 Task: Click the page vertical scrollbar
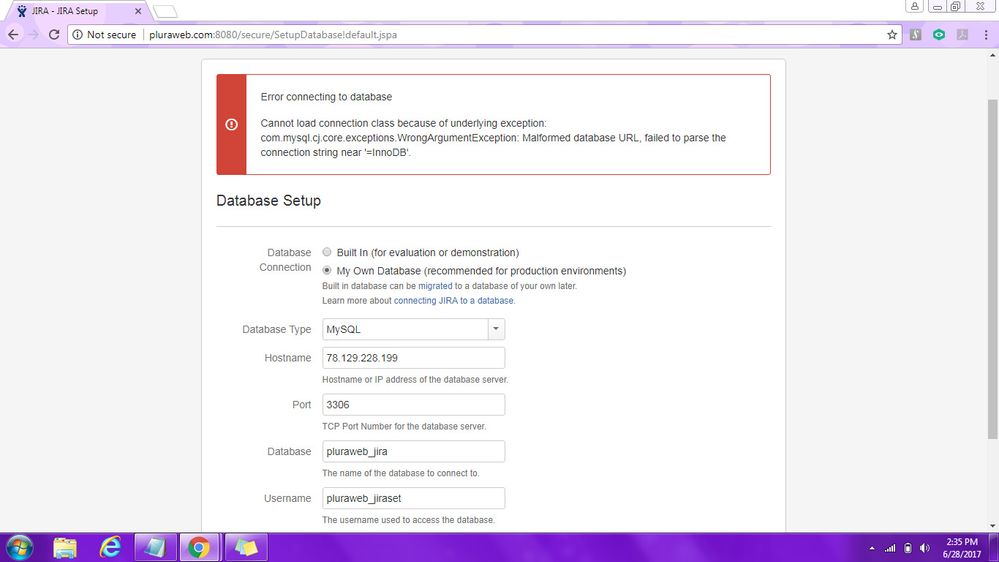993,268
